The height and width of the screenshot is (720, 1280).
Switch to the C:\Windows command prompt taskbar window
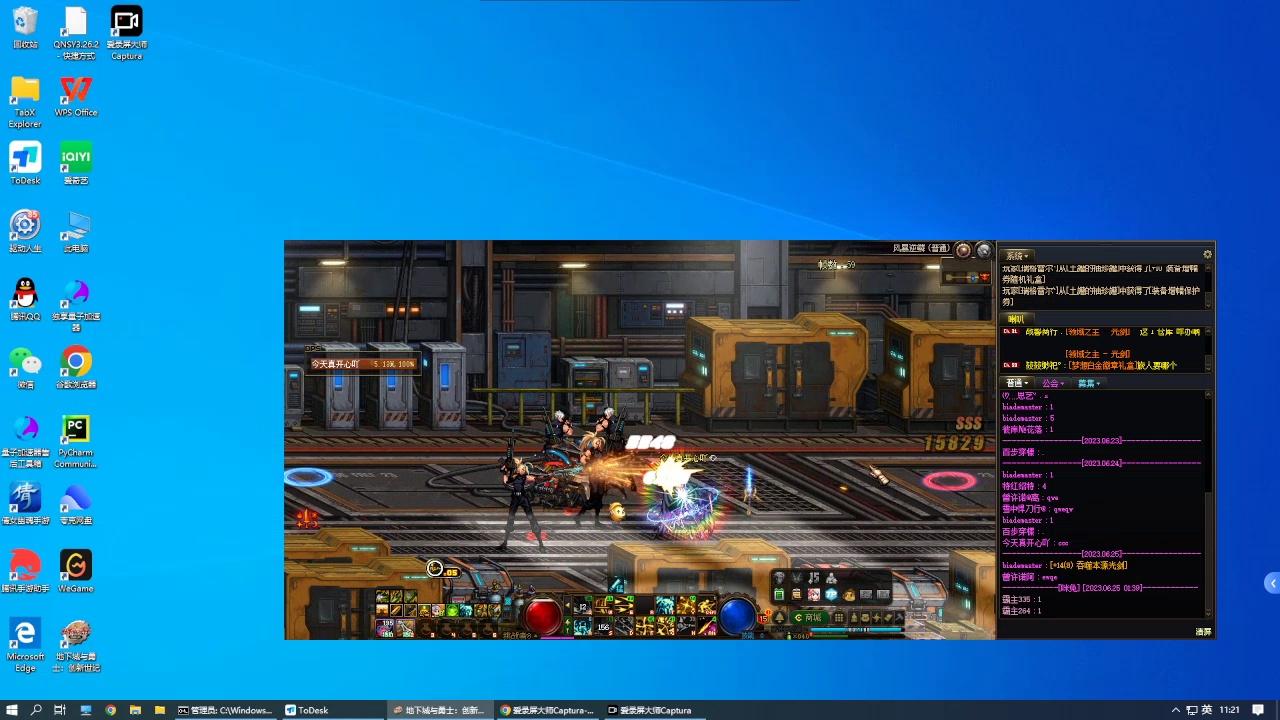pyautogui.click(x=225, y=710)
